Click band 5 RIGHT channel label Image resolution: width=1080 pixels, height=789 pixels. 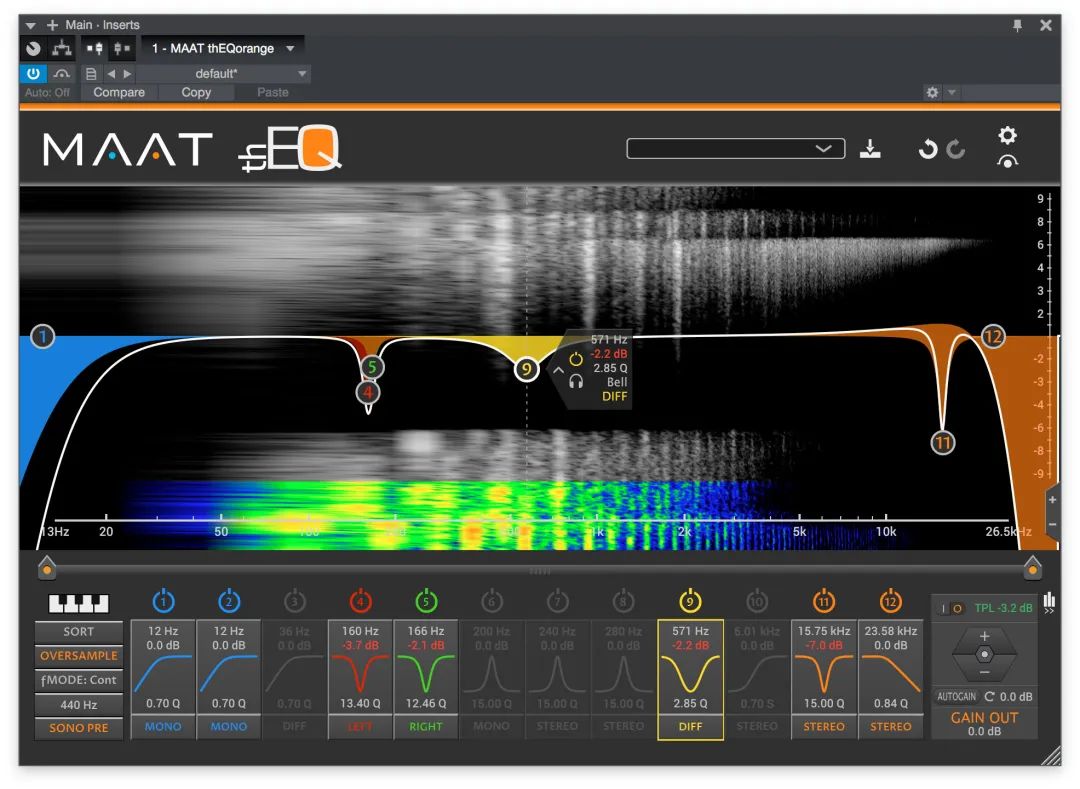point(426,726)
